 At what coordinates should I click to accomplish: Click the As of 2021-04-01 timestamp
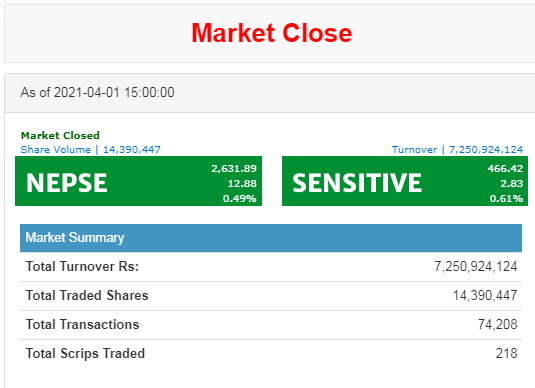[x=97, y=92]
